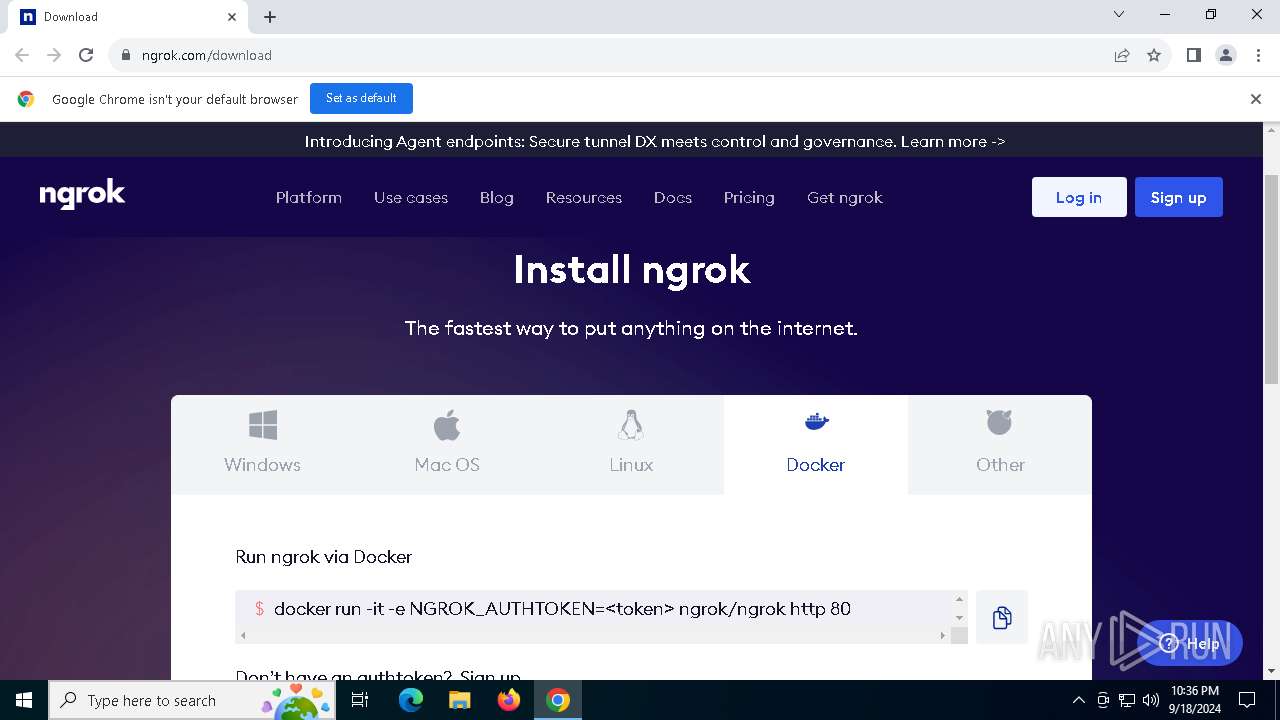1280x720 pixels.
Task: Toggle the Chrome side panel
Action: click(1193, 55)
